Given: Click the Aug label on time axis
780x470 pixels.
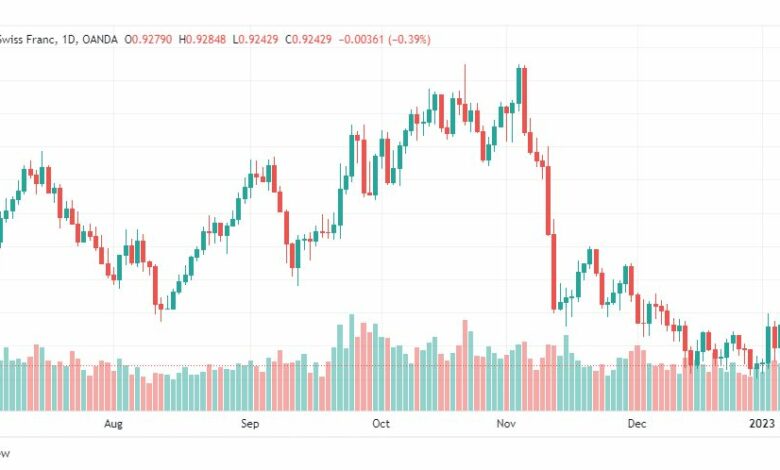Looking at the screenshot, I should pyautogui.click(x=113, y=423).
